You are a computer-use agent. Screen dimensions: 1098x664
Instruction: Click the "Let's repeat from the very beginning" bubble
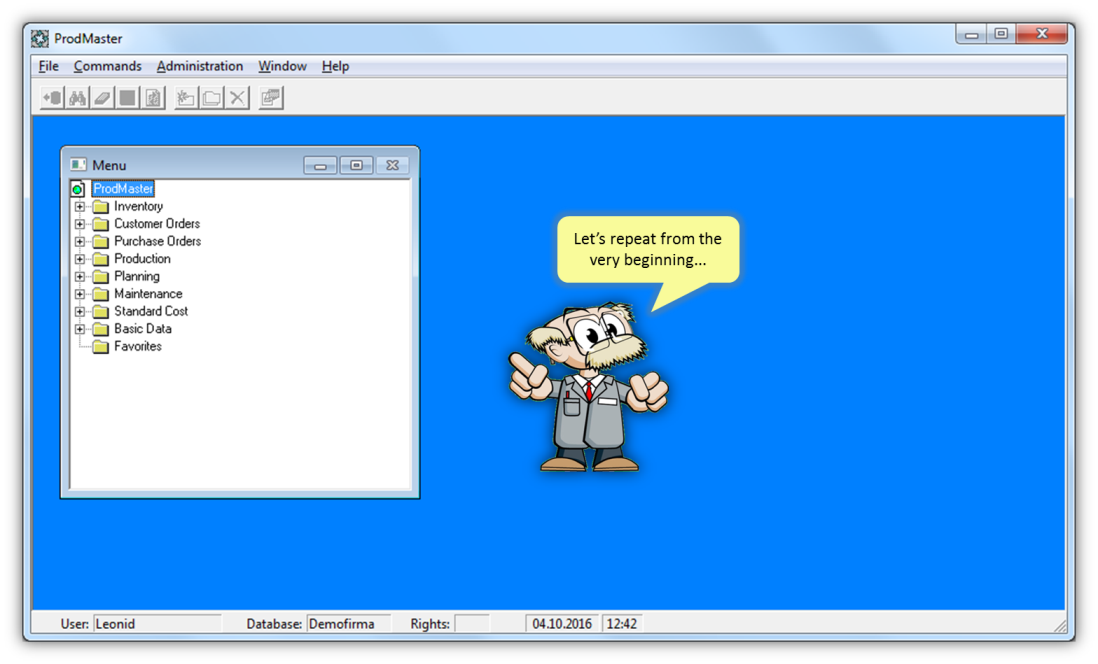[x=648, y=249]
